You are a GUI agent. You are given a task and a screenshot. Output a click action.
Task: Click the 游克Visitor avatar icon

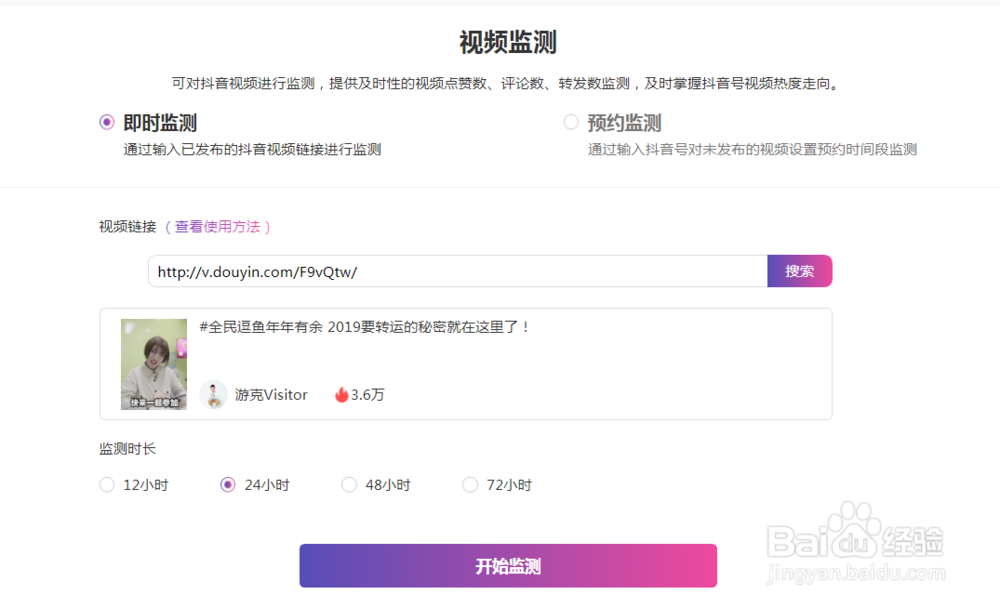click(214, 395)
